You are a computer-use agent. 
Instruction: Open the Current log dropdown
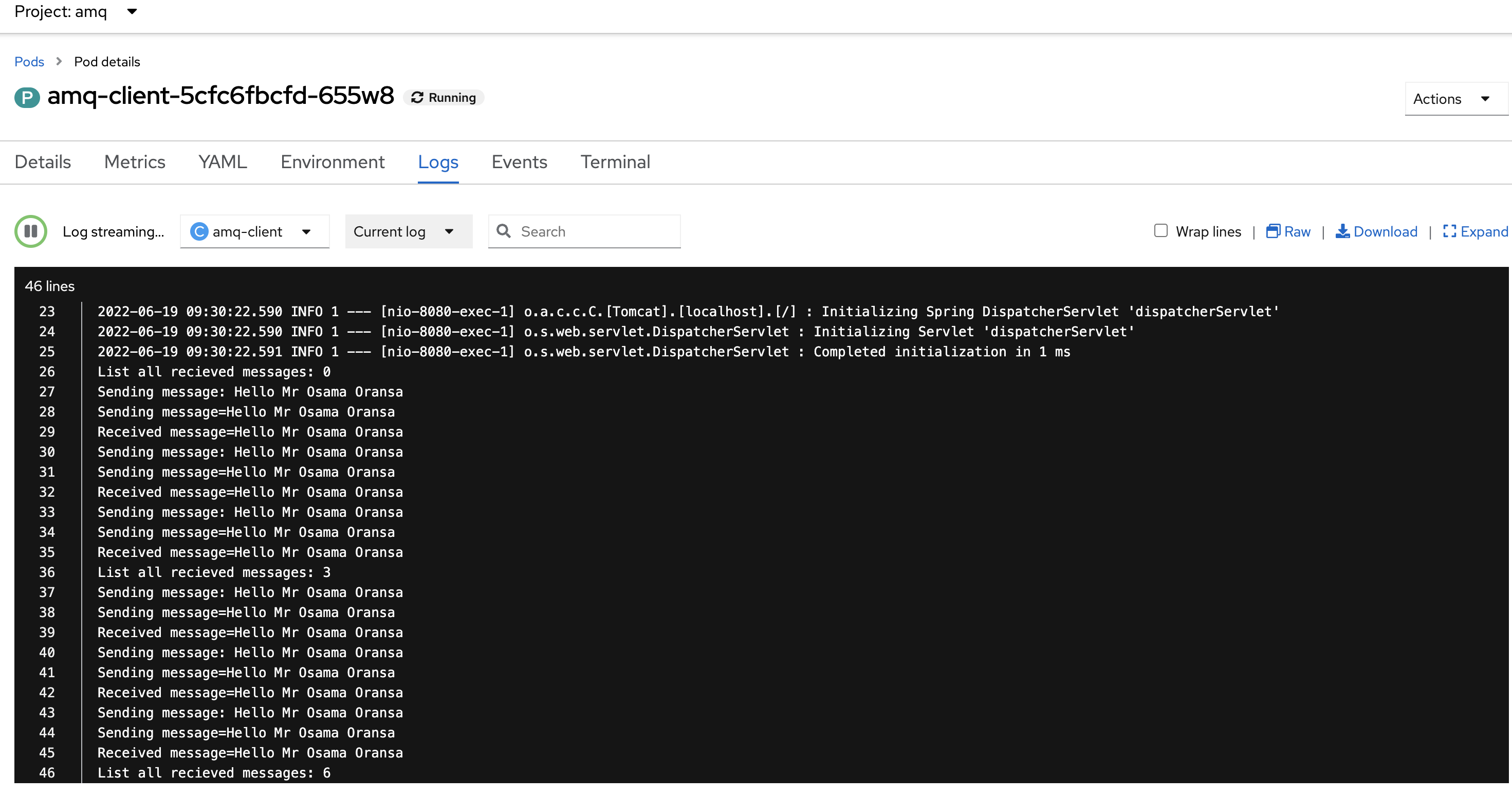(x=409, y=231)
